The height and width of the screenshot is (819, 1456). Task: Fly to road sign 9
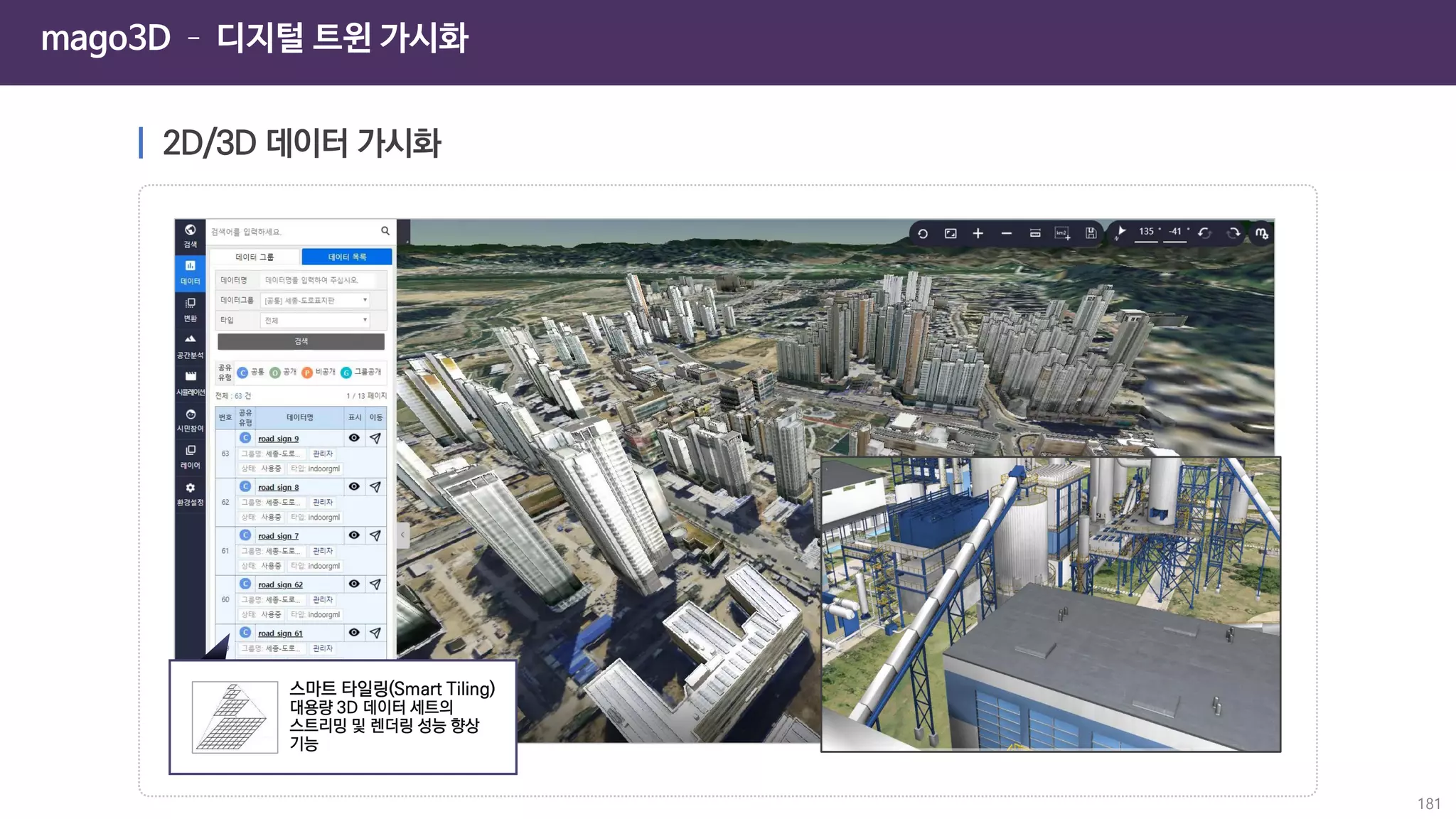(x=375, y=439)
